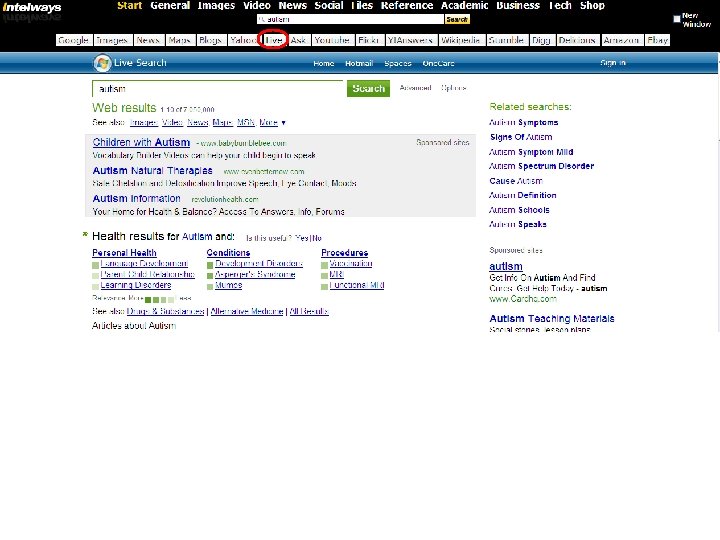Select the Google engine button
Screen dimensions: 720x540
tap(73, 40)
